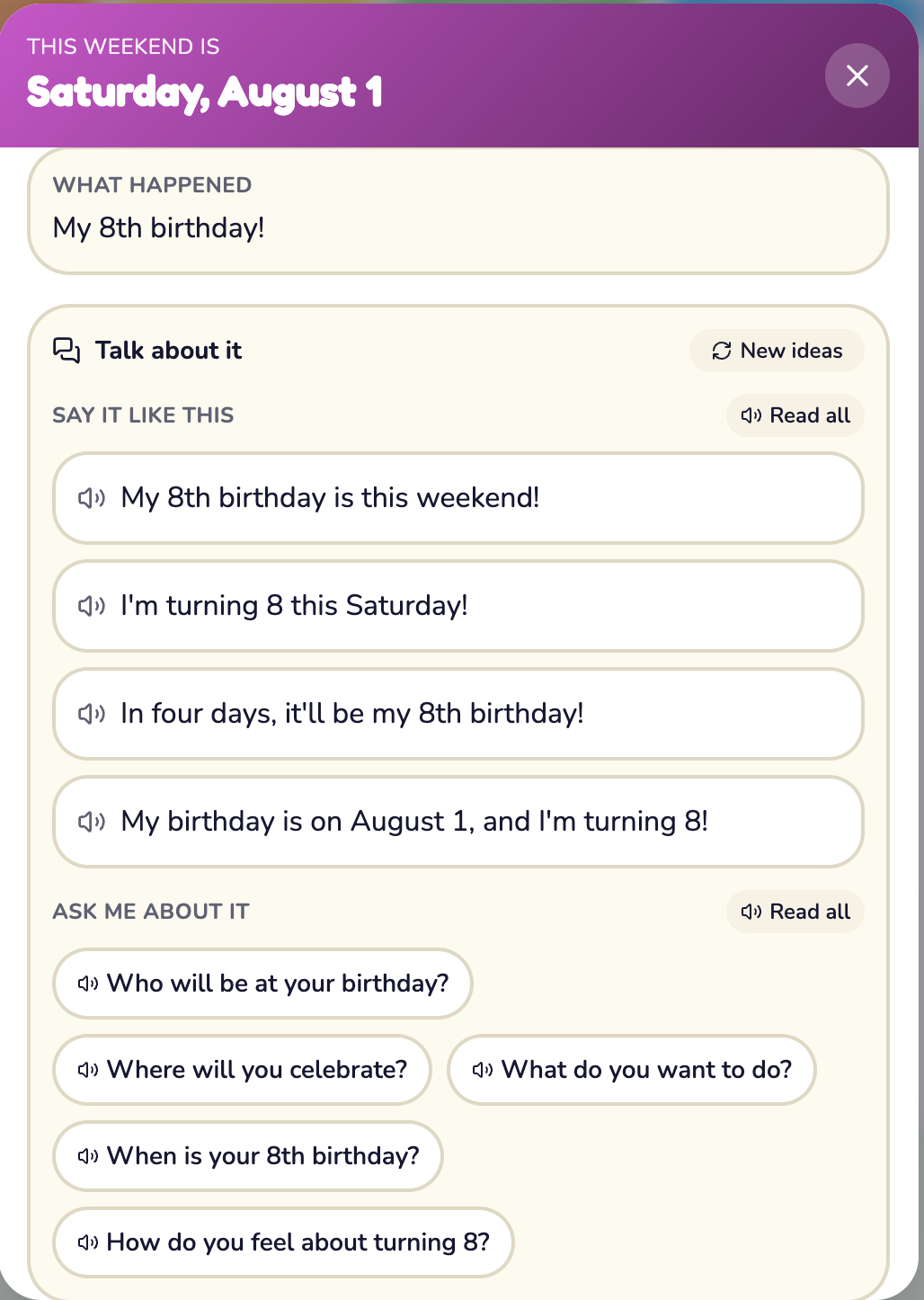924x1300 pixels.
Task: Click the refresh icon in the New ideas button
Action: pos(722,351)
